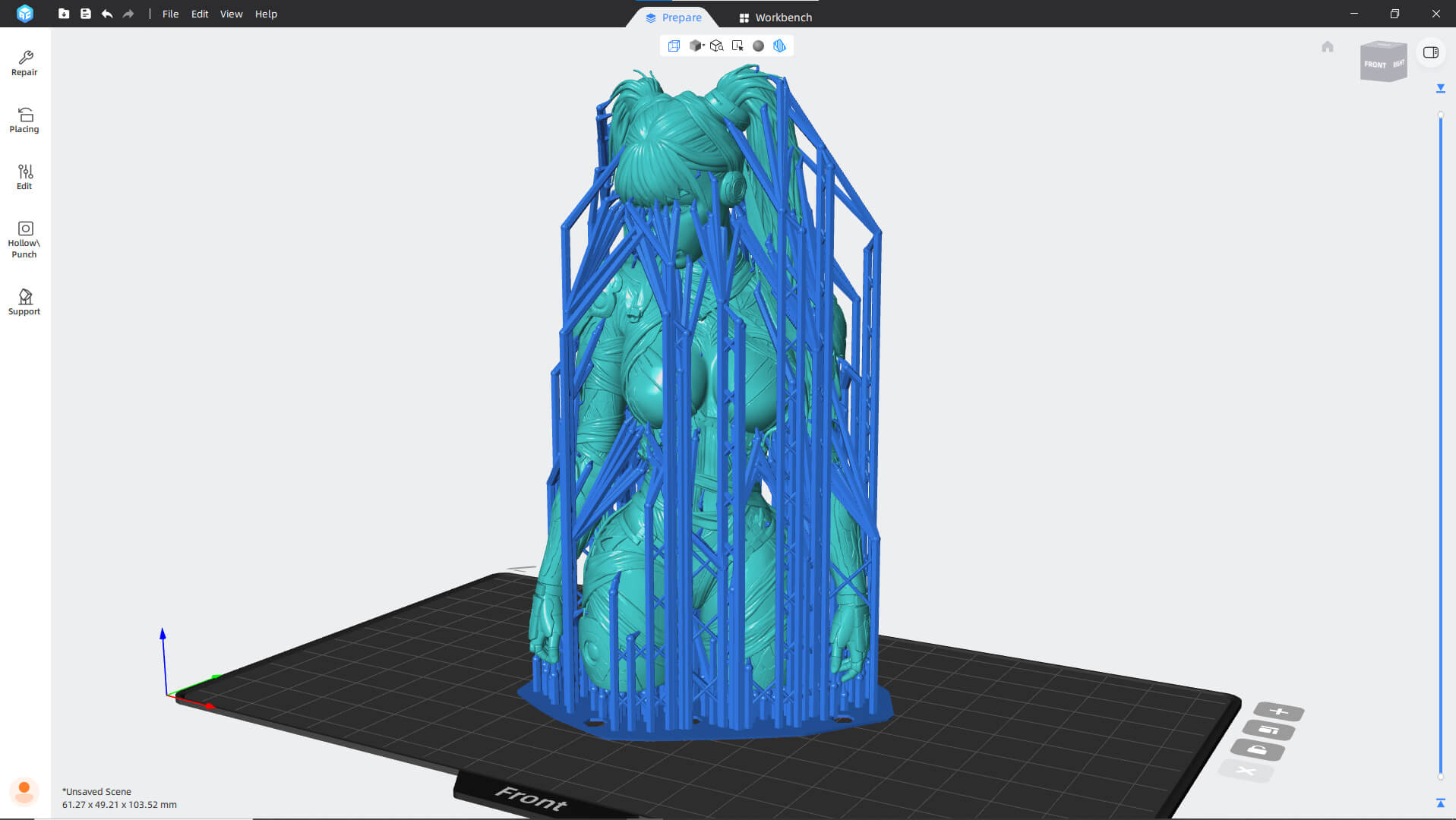Click the blue Z axis arrow of the gizmo
The height and width of the screenshot is (820, 1456).
[163, 635]
